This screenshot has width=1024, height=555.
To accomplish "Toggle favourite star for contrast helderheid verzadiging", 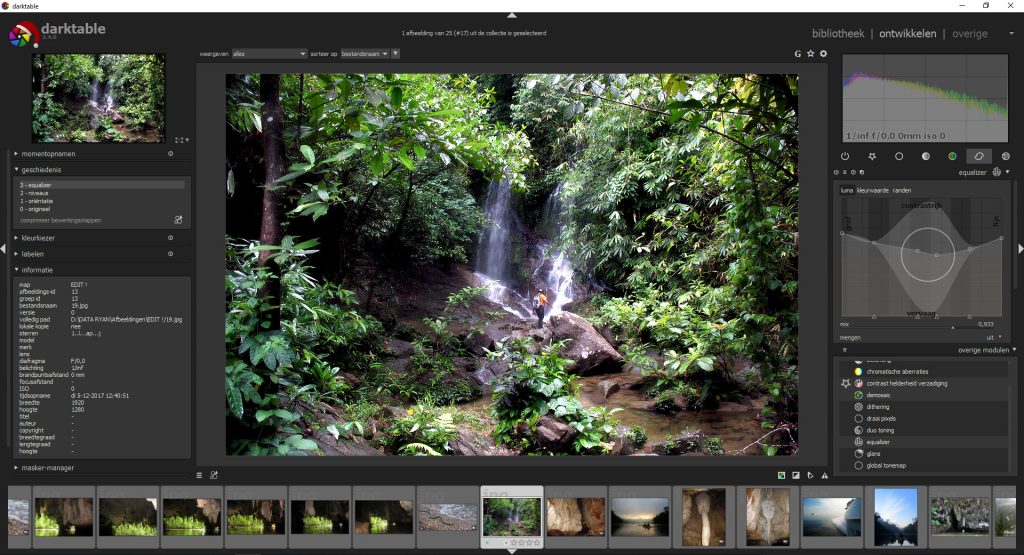I will click(846, 383).
